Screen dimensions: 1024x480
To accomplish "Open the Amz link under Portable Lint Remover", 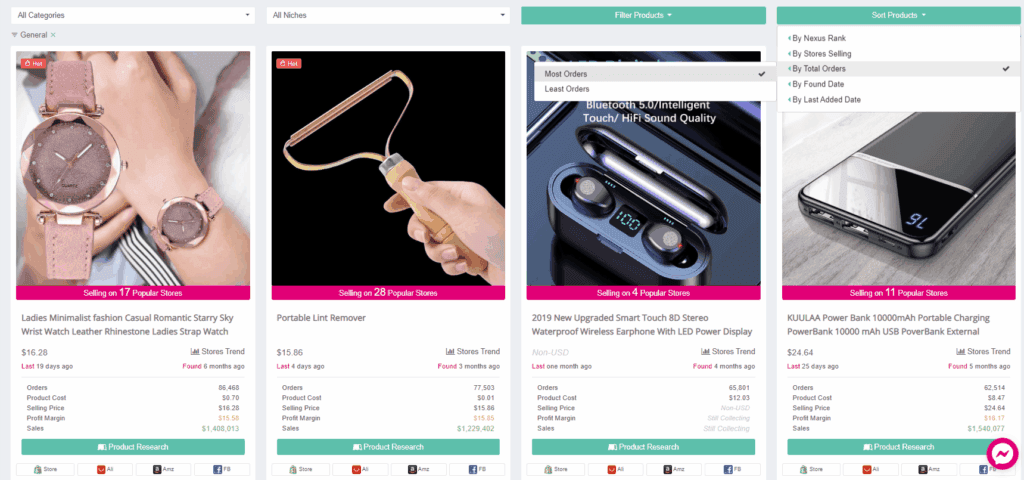I will click(419, 469).
